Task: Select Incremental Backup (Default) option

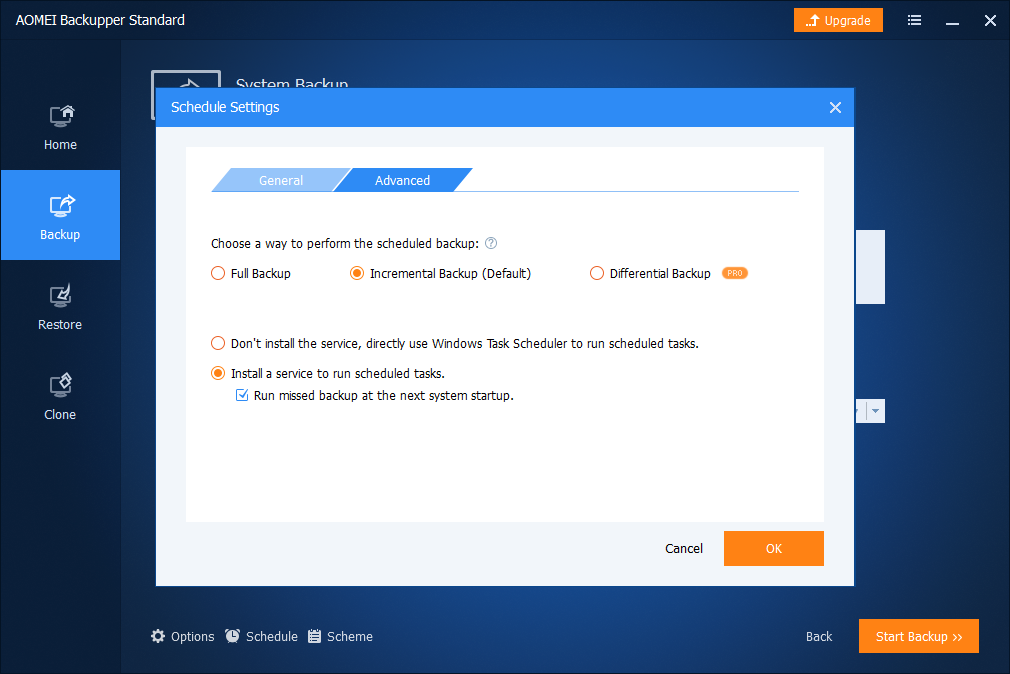Action: click(357, 273)
